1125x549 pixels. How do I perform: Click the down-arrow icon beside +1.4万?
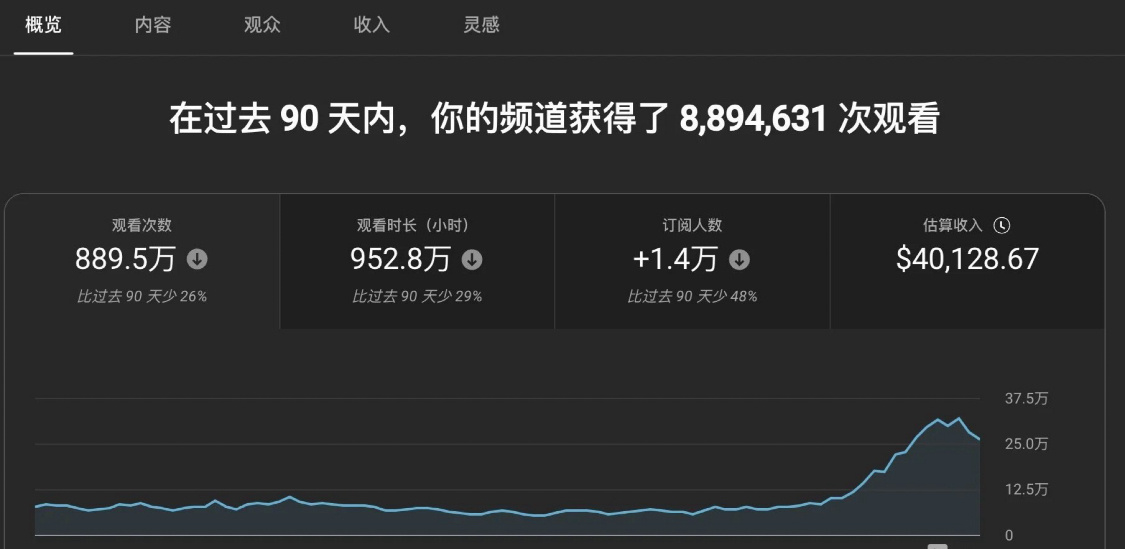[x=740, y=259]
